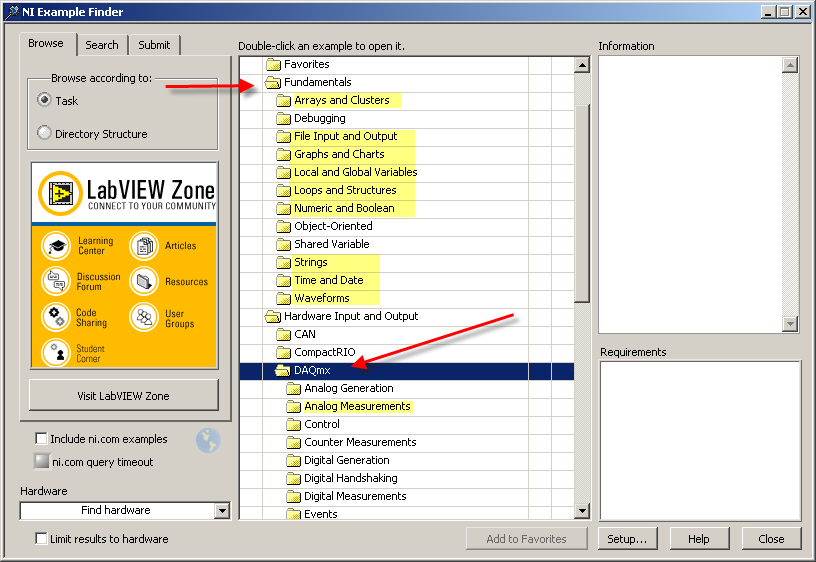Image resolution: width=816 pixels, height=562 pixels.
Task: Select the Numeric and Boolean entry
Action: (x=344, y=208)
